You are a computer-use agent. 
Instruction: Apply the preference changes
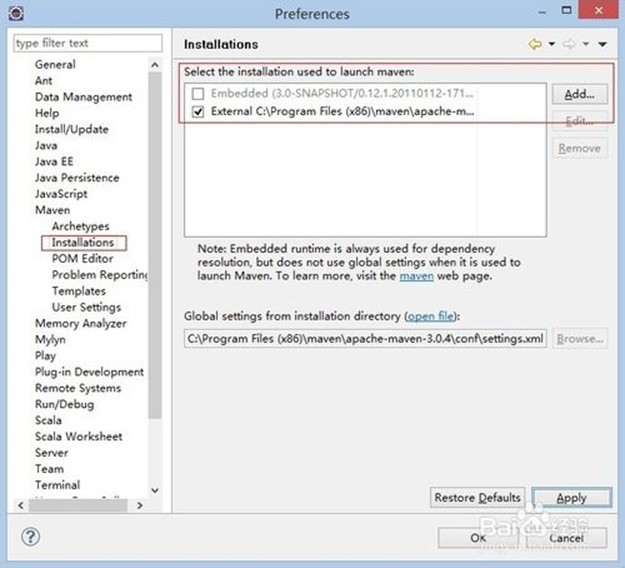(572, 497)
